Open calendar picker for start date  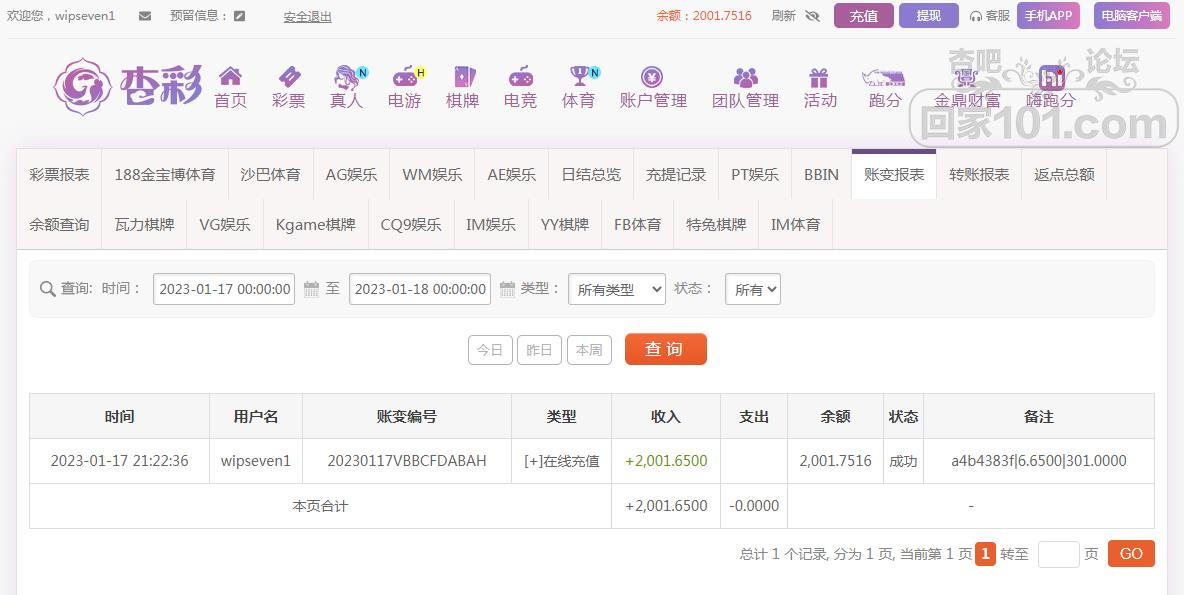pyautogui.click(x=311, y=289)
